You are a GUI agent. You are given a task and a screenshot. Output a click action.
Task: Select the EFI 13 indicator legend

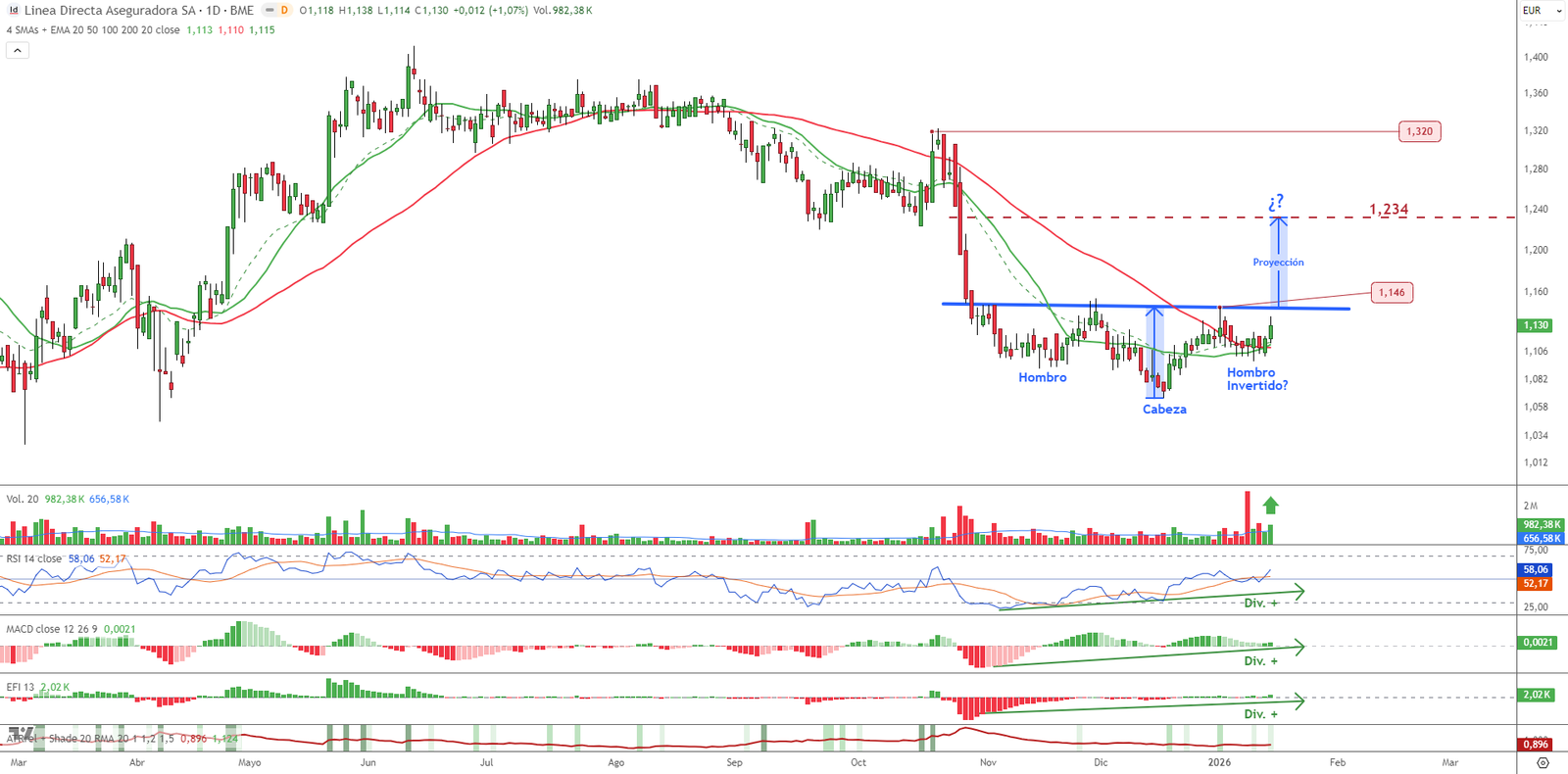click(21, 687)
